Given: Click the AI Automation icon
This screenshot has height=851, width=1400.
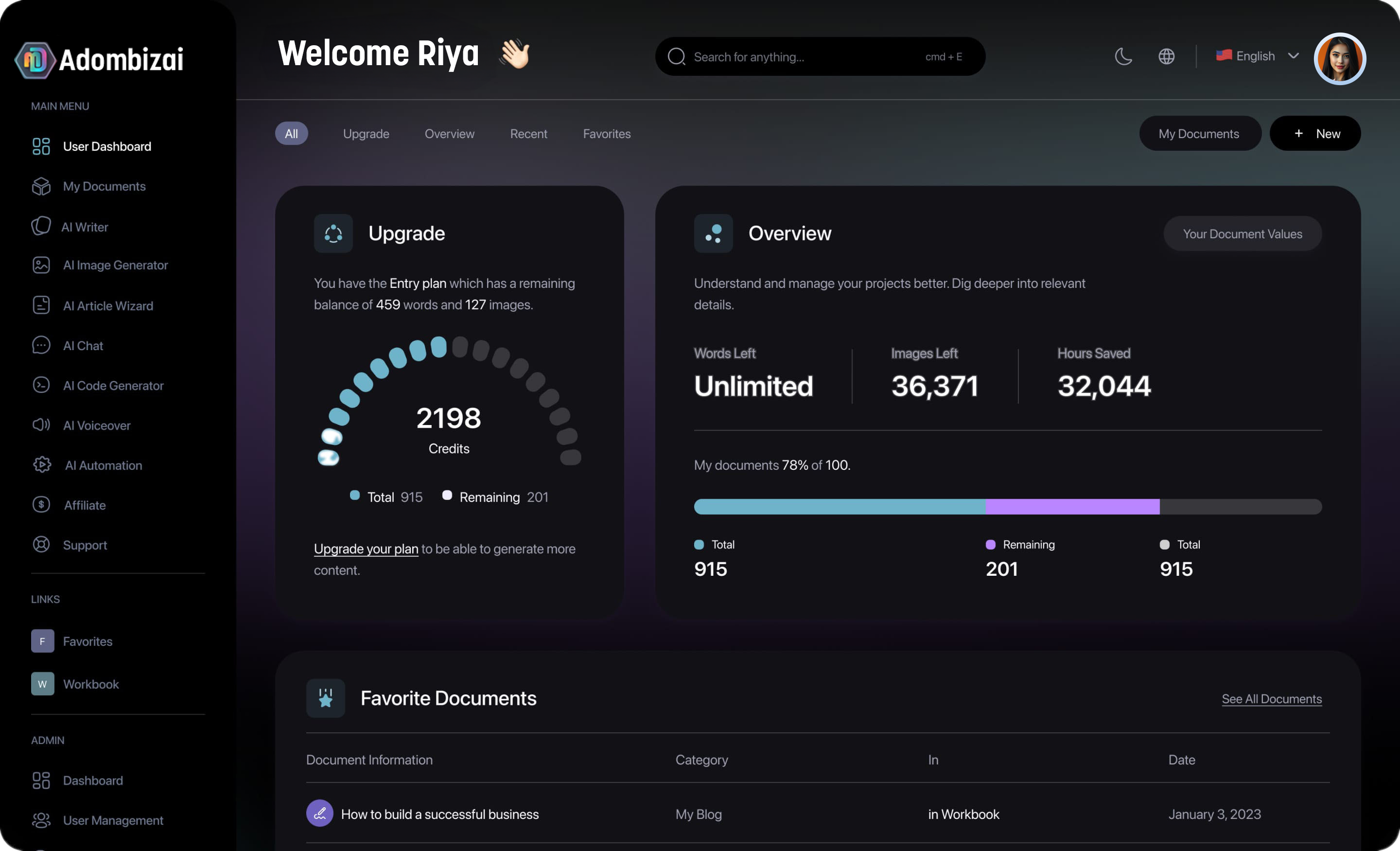Looking at the screenshot, I should [x=40, y=464].
